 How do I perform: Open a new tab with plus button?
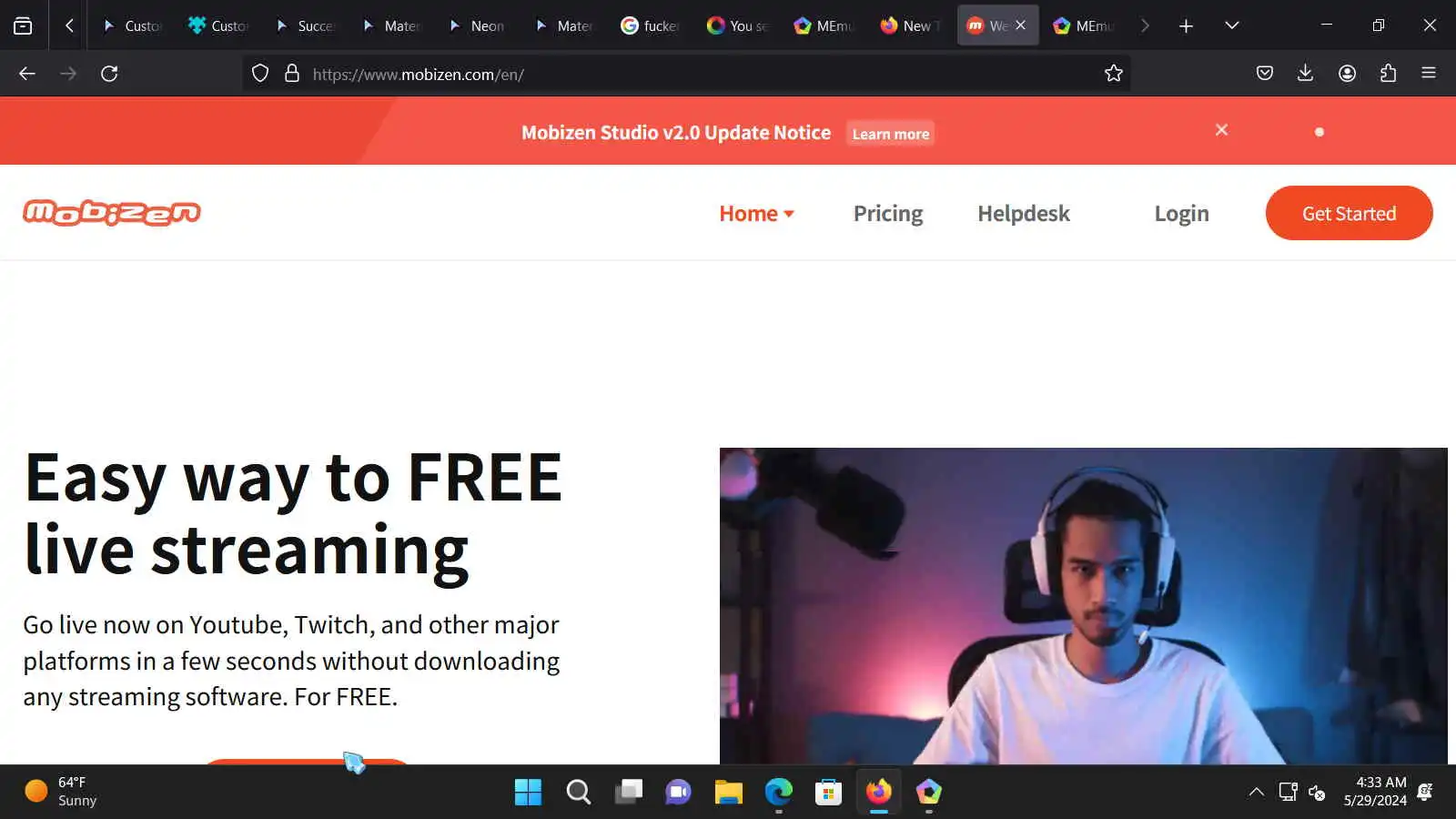(x=1186, y=25)
